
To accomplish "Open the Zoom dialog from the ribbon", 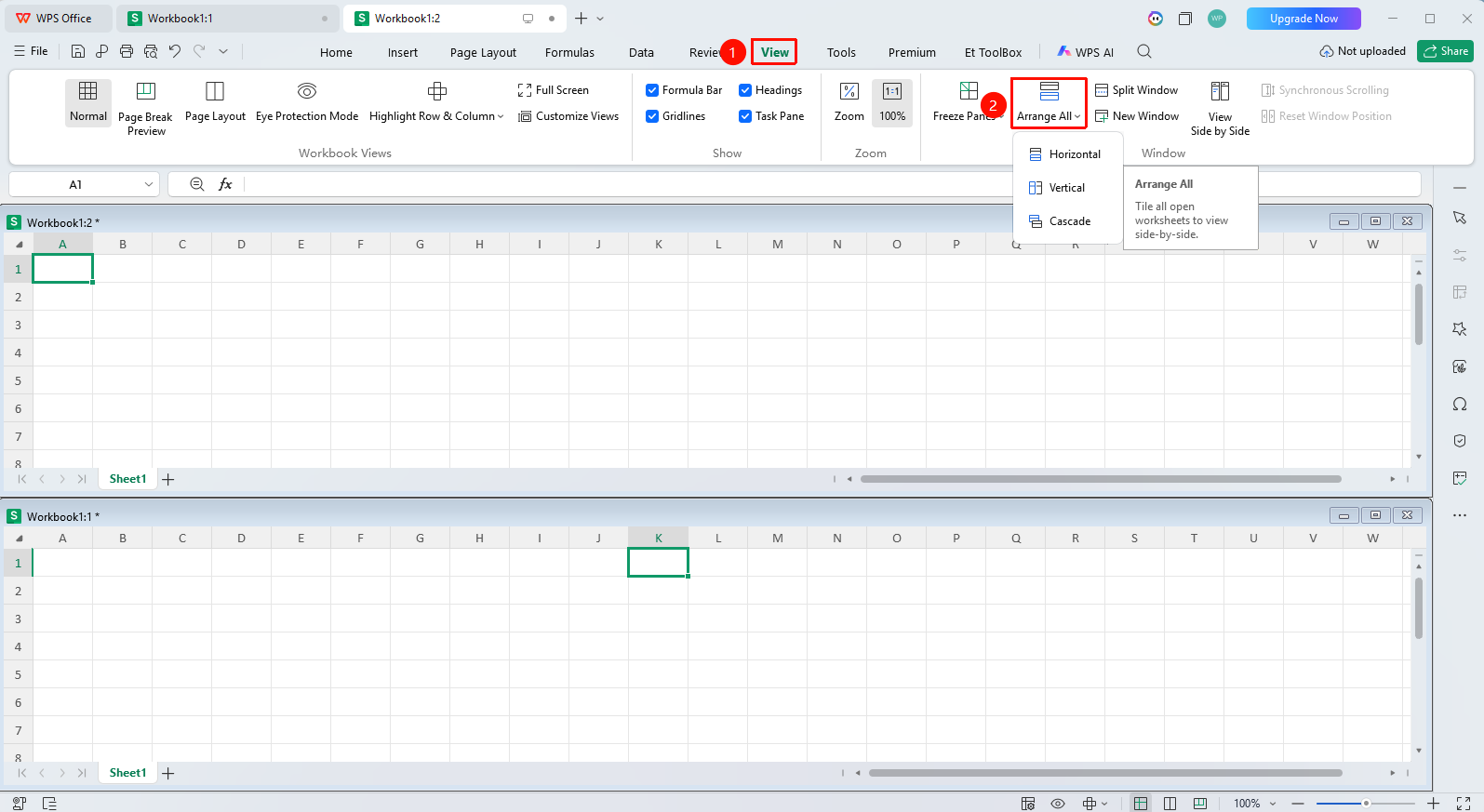I will click(x=849, y=102).
